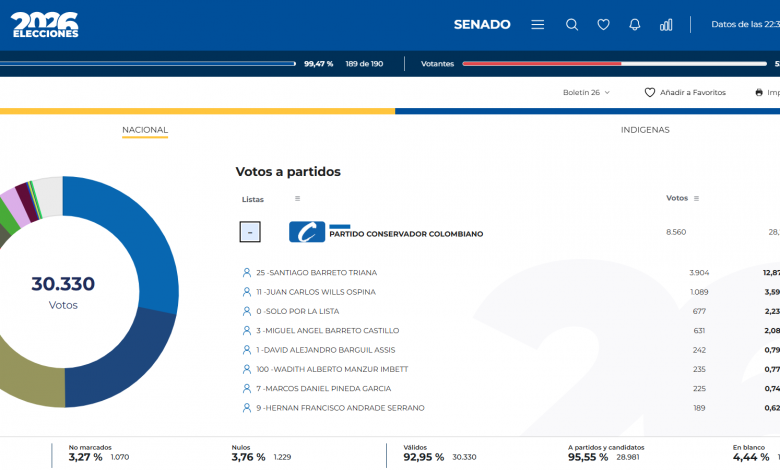Click the red Votantes progress bar

(x=541, y=64)
